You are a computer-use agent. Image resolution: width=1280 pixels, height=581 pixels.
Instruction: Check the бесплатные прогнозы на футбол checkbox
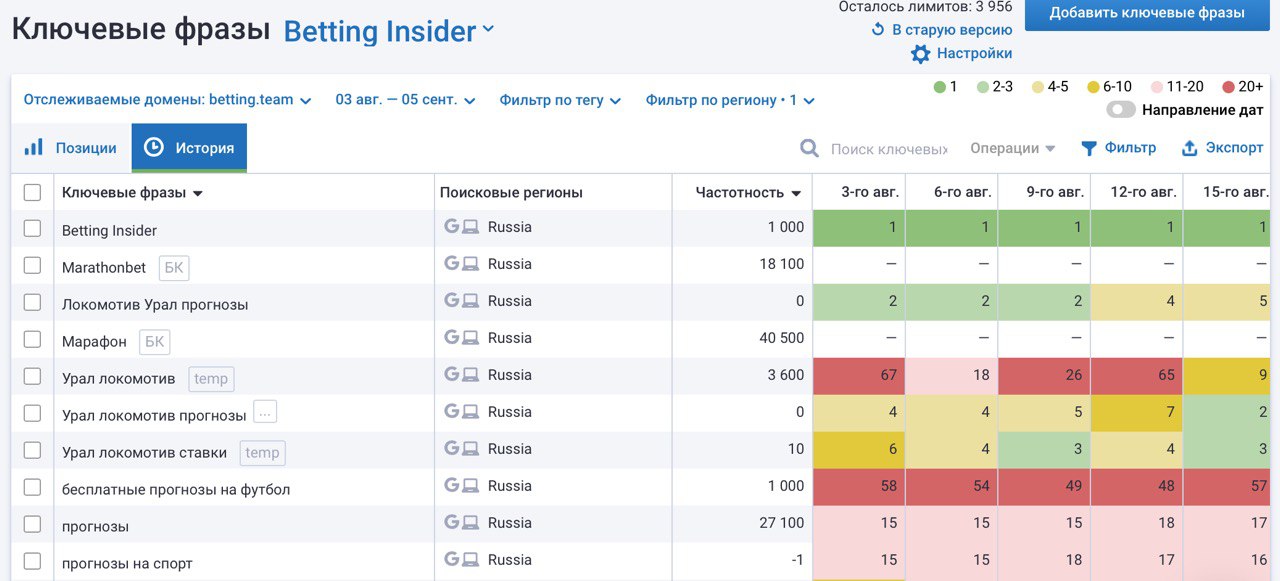pos(32,487)
